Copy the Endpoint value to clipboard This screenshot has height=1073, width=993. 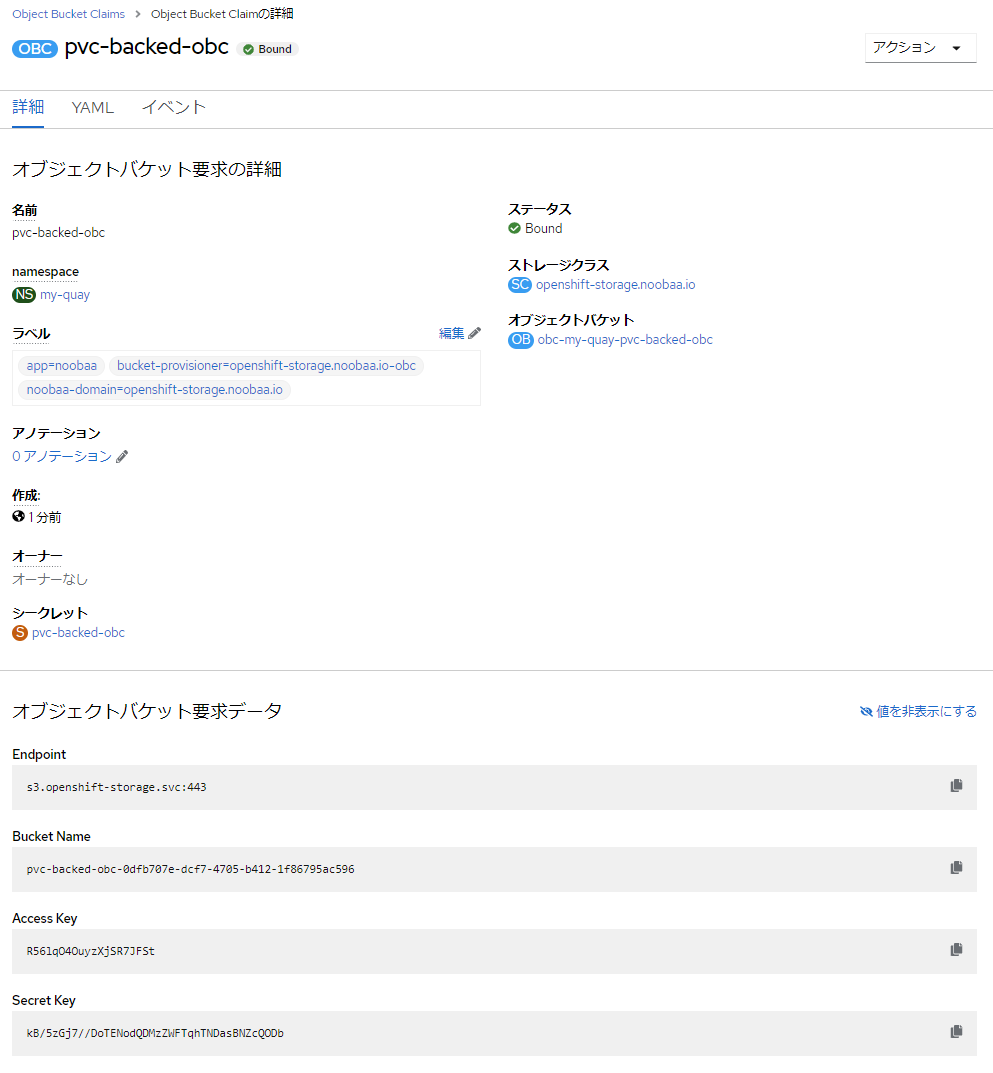click(x=956, y=787)
